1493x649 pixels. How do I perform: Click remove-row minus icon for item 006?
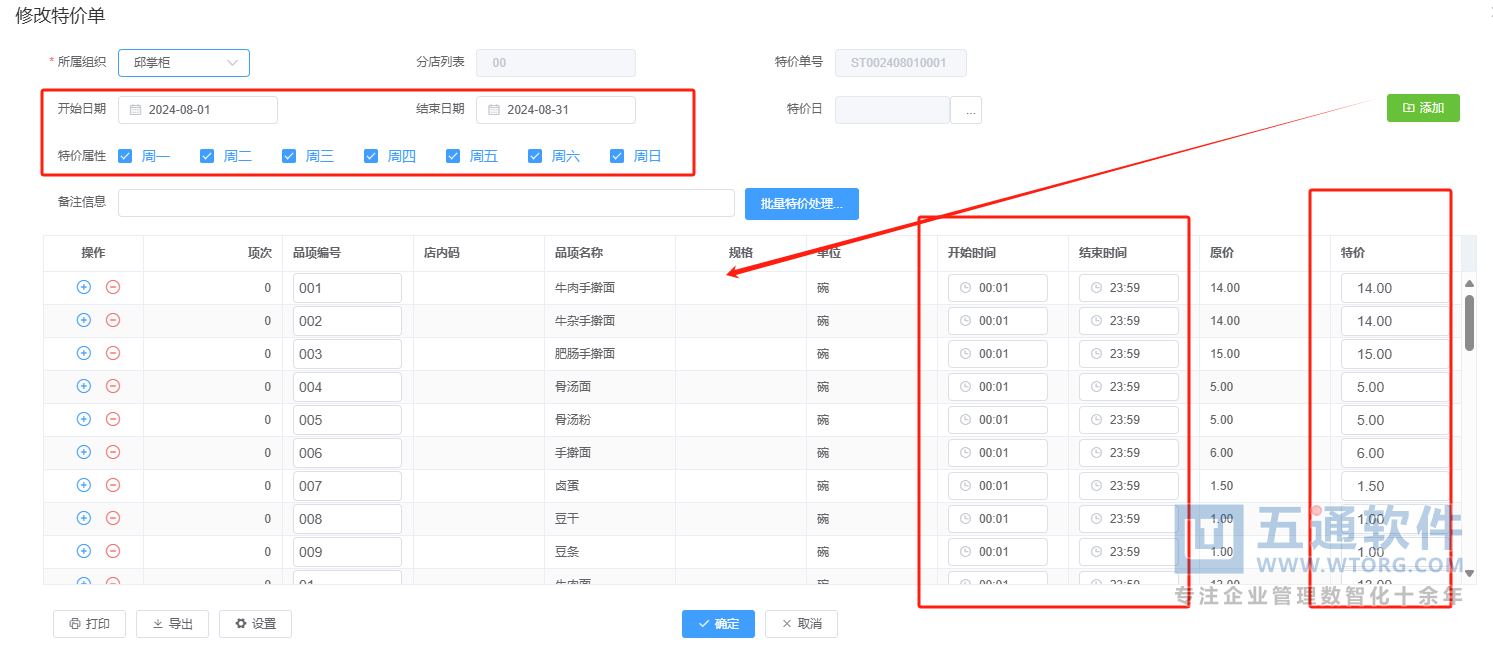coord(113,452)
